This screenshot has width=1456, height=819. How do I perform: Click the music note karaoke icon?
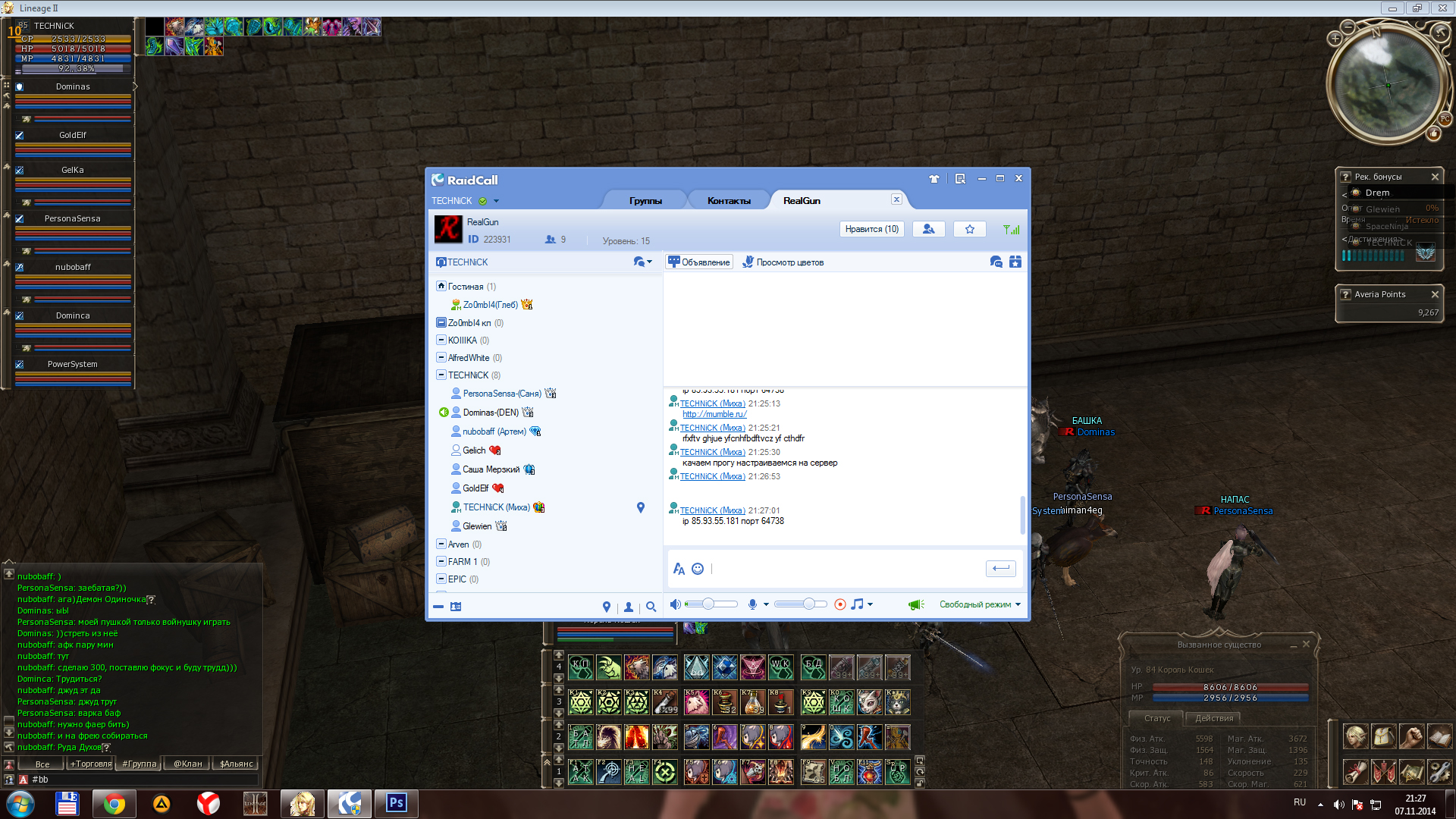857,604
